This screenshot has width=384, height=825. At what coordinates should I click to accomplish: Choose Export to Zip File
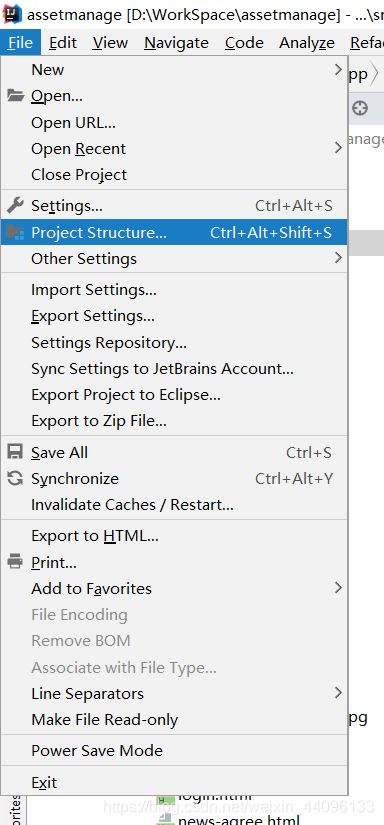pyautogui.click(x=174, y=421)
